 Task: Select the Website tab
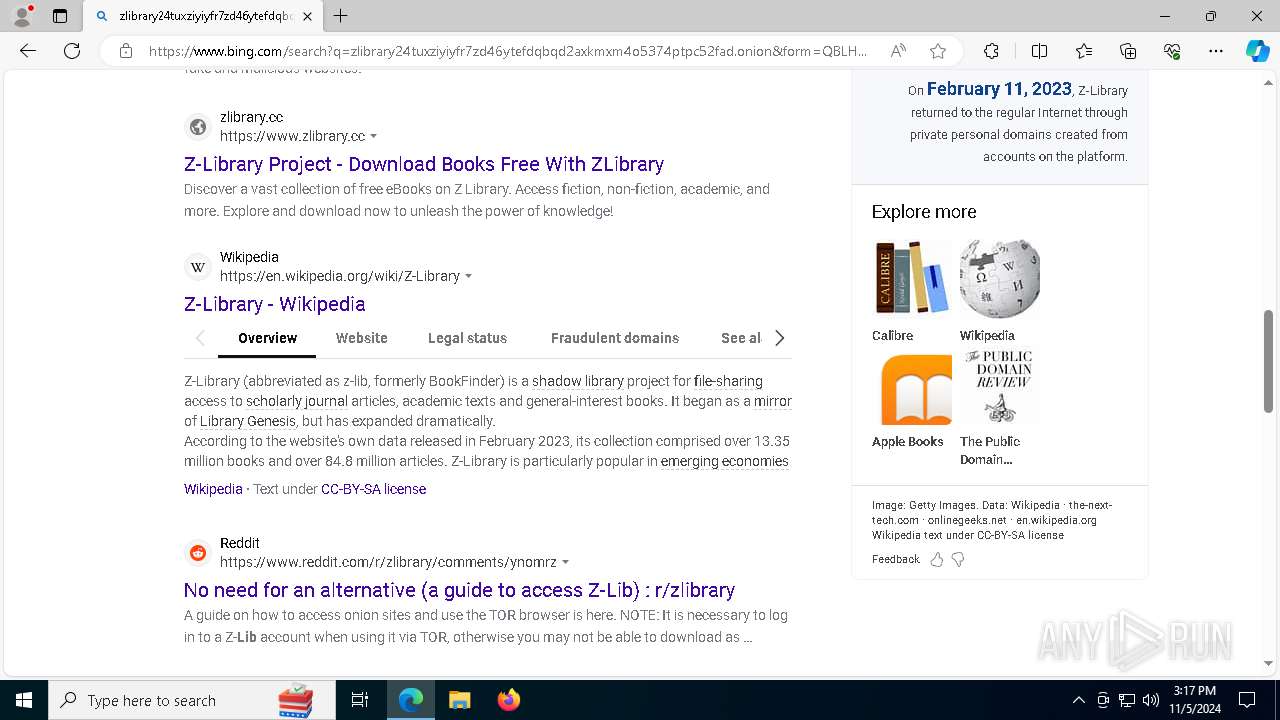pos(362,338)
